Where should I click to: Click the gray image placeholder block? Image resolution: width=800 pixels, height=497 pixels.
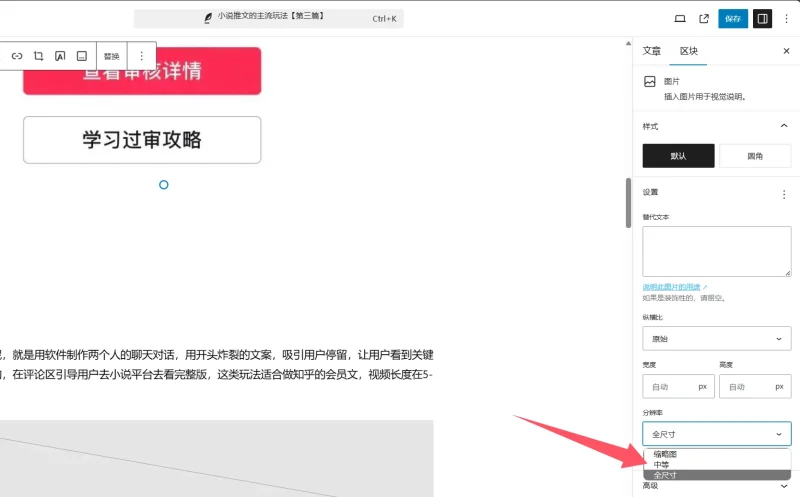click(216, 458)
